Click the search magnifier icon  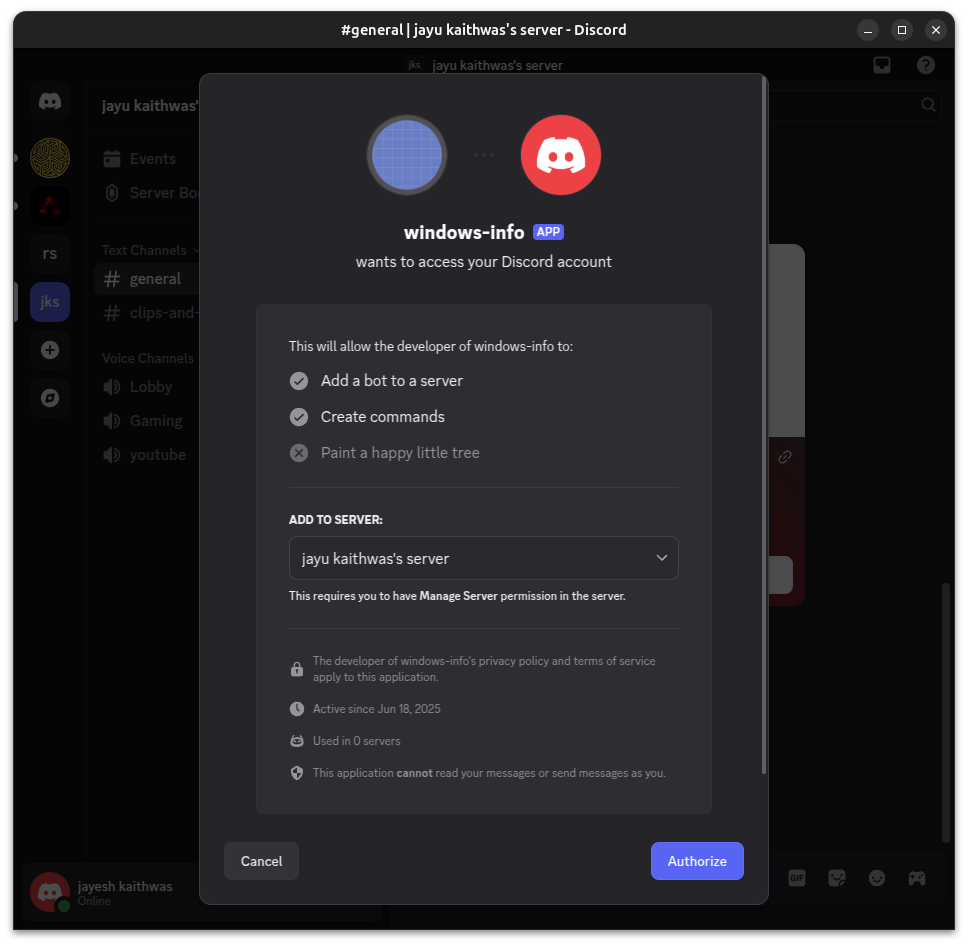(x=928, y=104)
